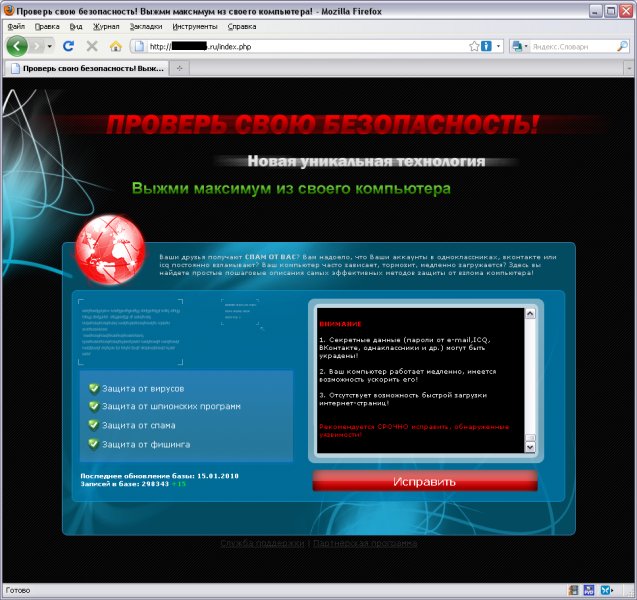The image size is (637, 600).
Task: Go to the Home page icon
Action: click(116, 46)
